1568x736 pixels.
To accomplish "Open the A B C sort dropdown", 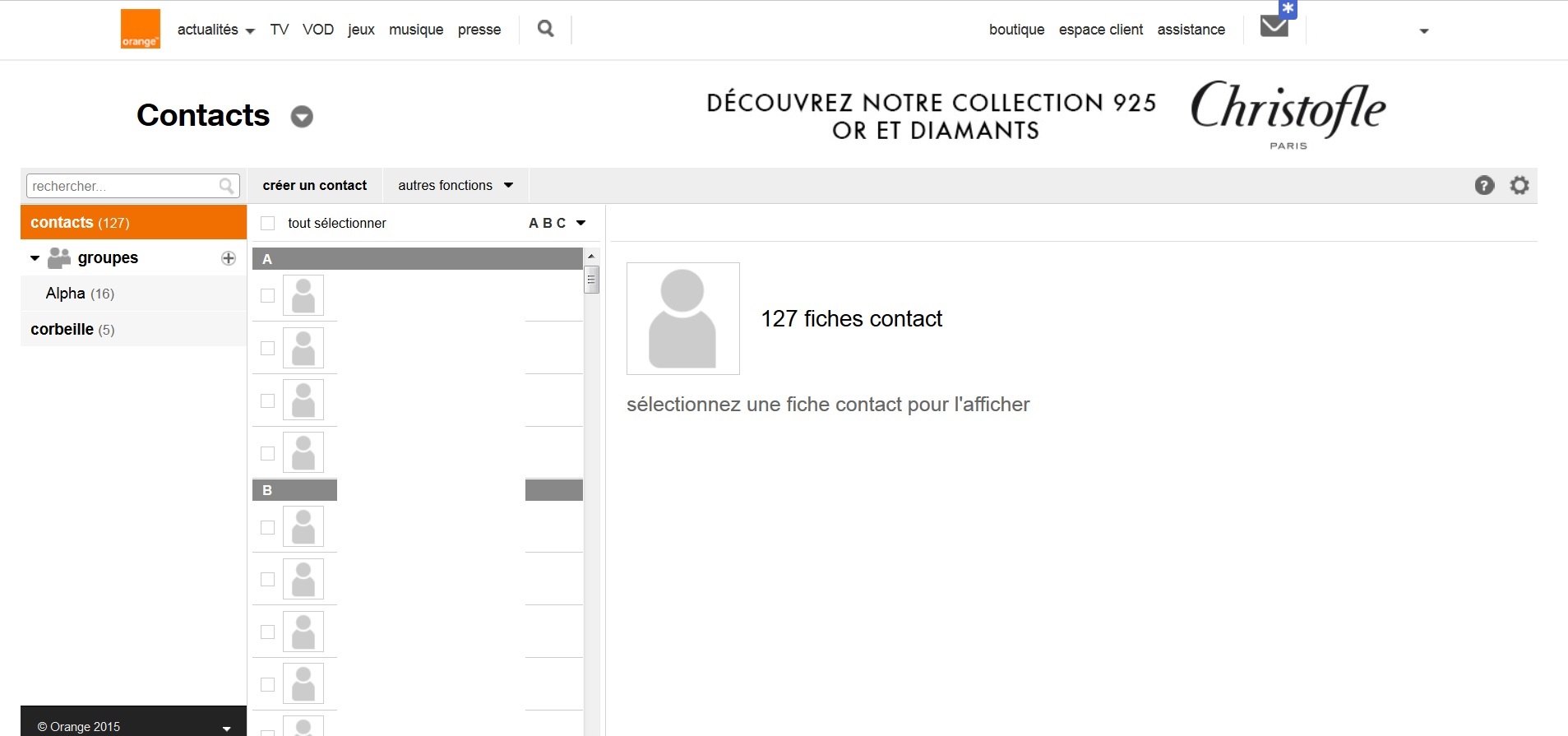I will pyautogui.click(x=557, y=223).
